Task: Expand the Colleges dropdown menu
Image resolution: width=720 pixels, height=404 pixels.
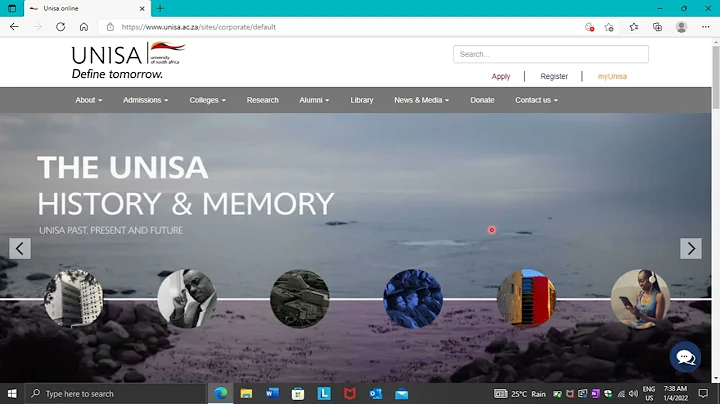Action: coord(208,100)
